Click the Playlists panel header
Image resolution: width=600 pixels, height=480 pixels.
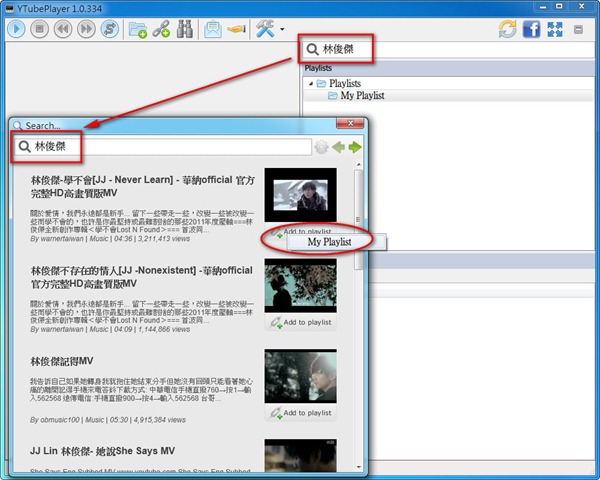coord(448,68)
